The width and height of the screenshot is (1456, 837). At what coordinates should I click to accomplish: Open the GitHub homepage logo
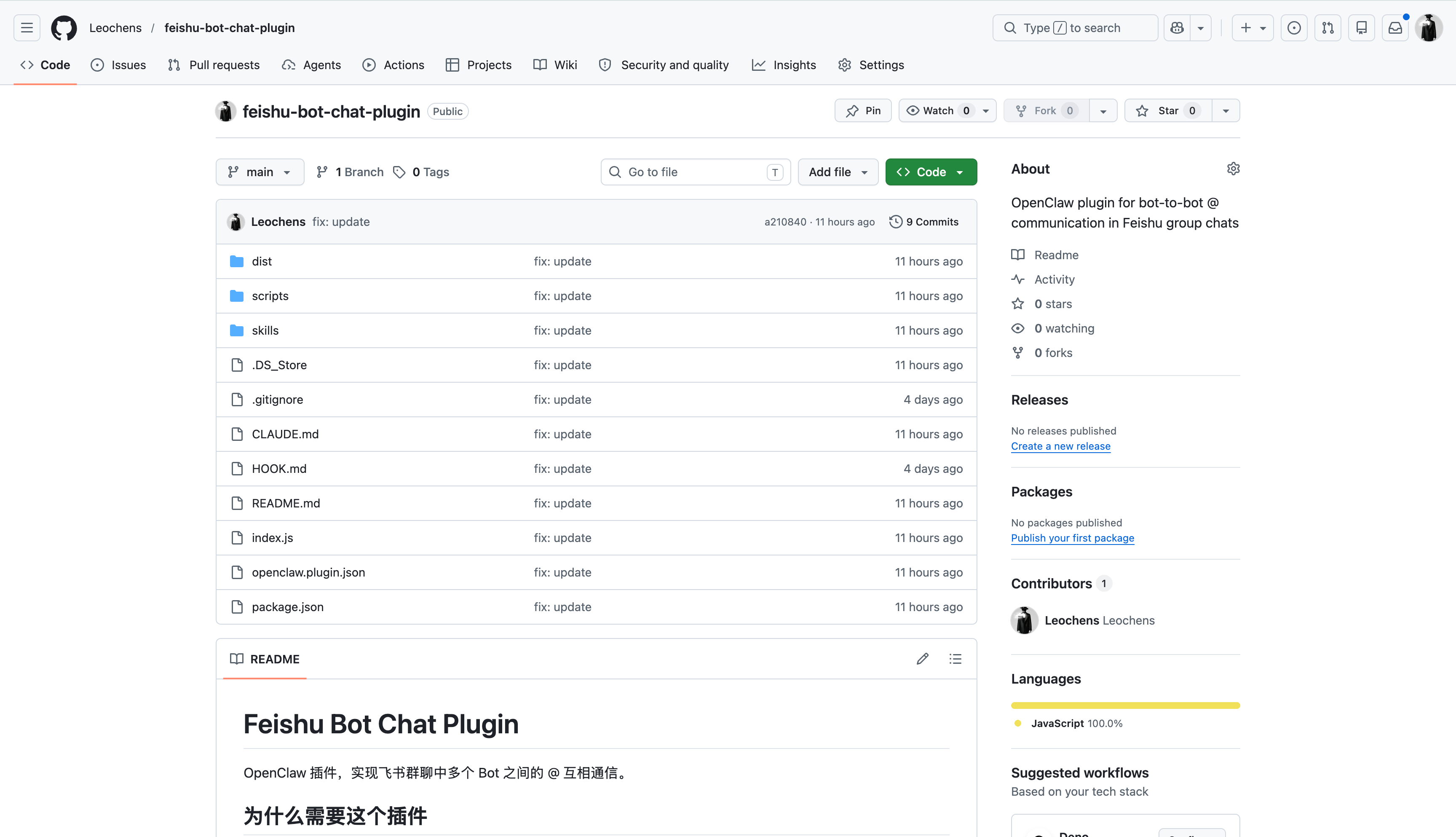(x=64, y=27)
